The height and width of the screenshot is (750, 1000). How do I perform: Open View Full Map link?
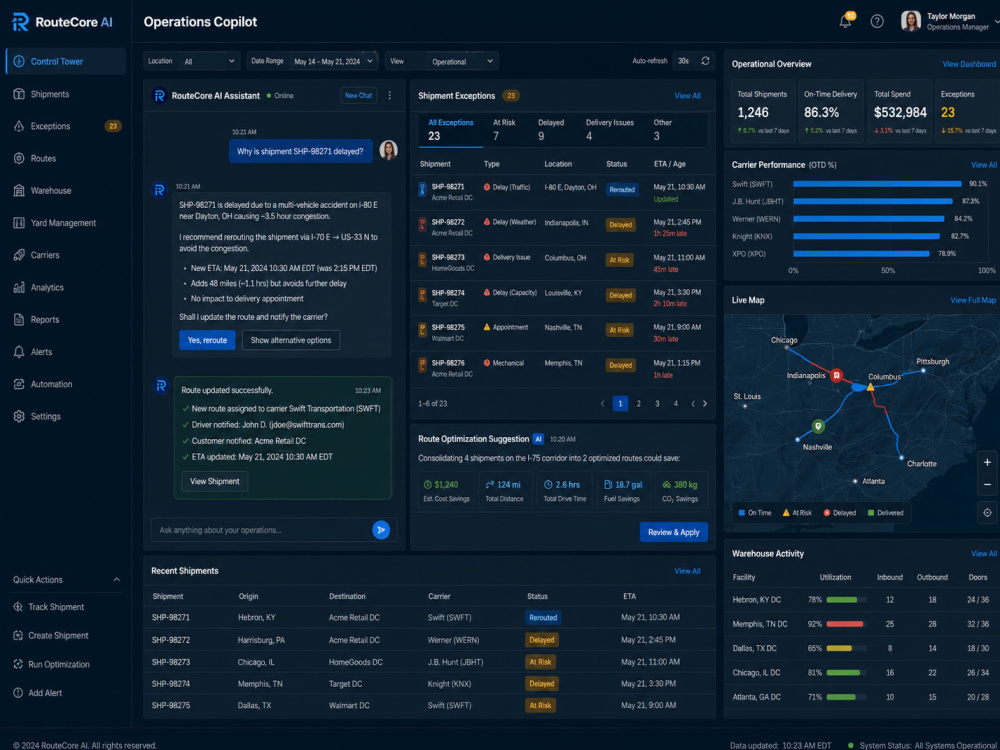[x=973, y=300]
